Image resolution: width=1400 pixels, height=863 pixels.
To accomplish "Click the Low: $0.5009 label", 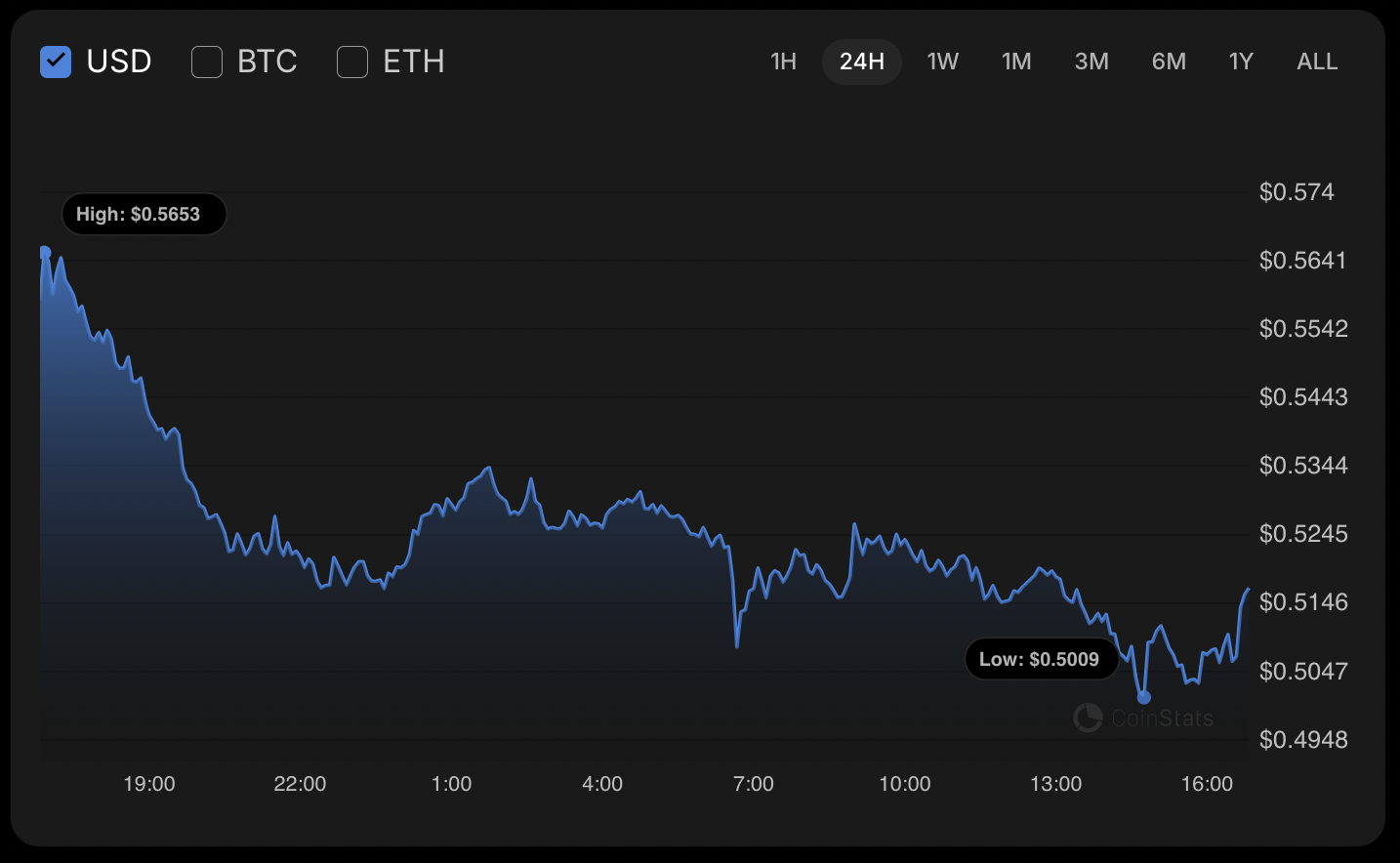I will point(1039,659).
